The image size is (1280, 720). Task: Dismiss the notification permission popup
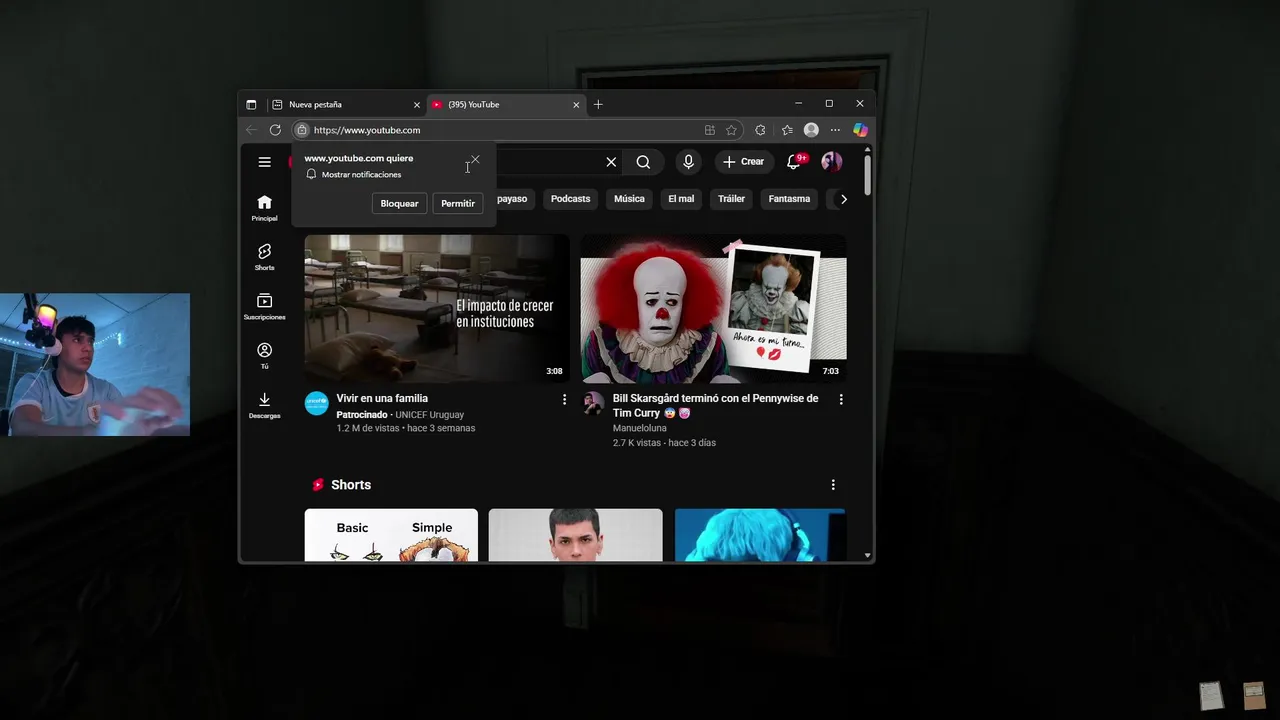pyautogui.click(x=475, y=159)
